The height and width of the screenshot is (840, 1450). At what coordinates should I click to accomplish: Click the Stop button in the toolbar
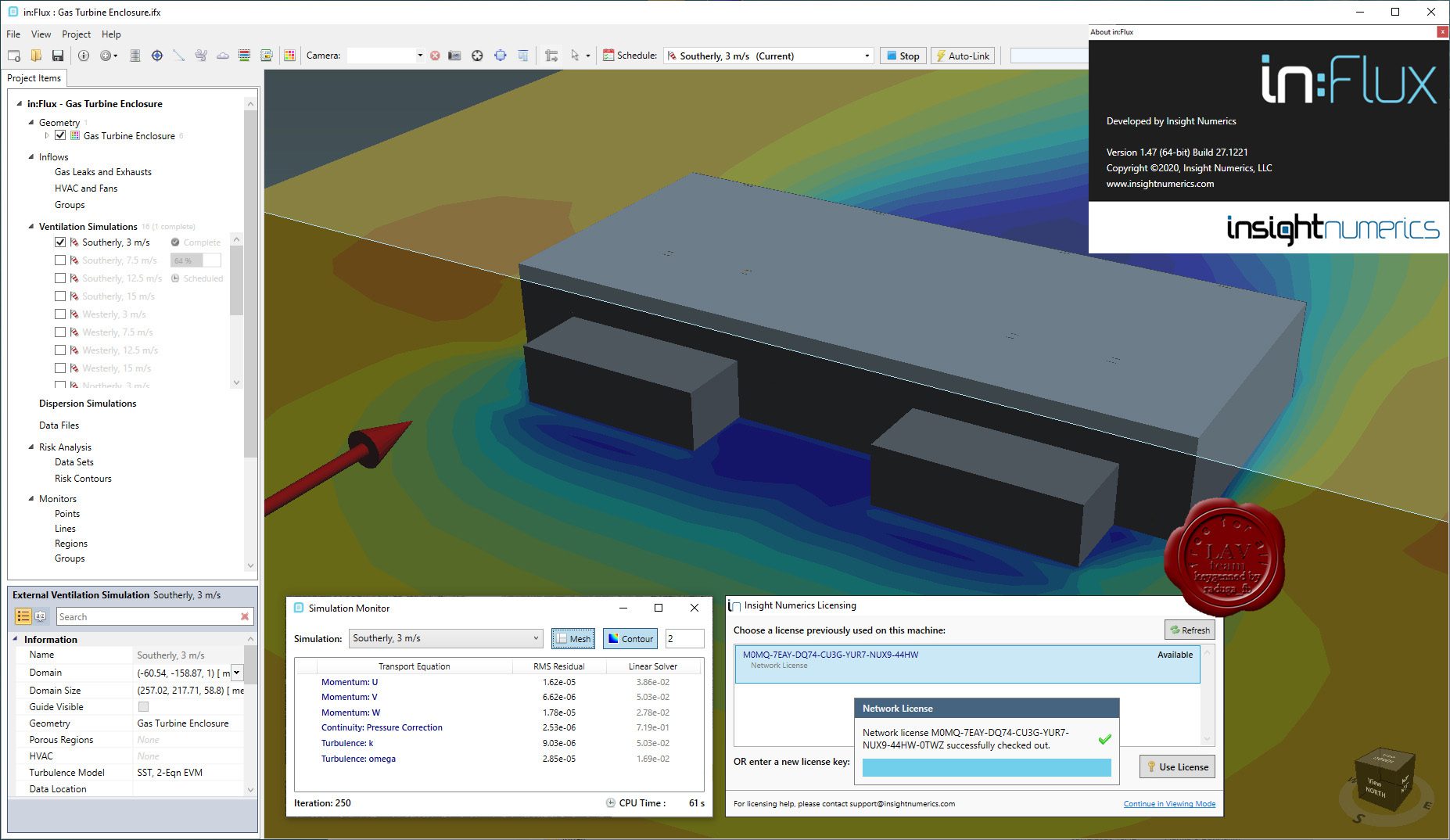903,56
